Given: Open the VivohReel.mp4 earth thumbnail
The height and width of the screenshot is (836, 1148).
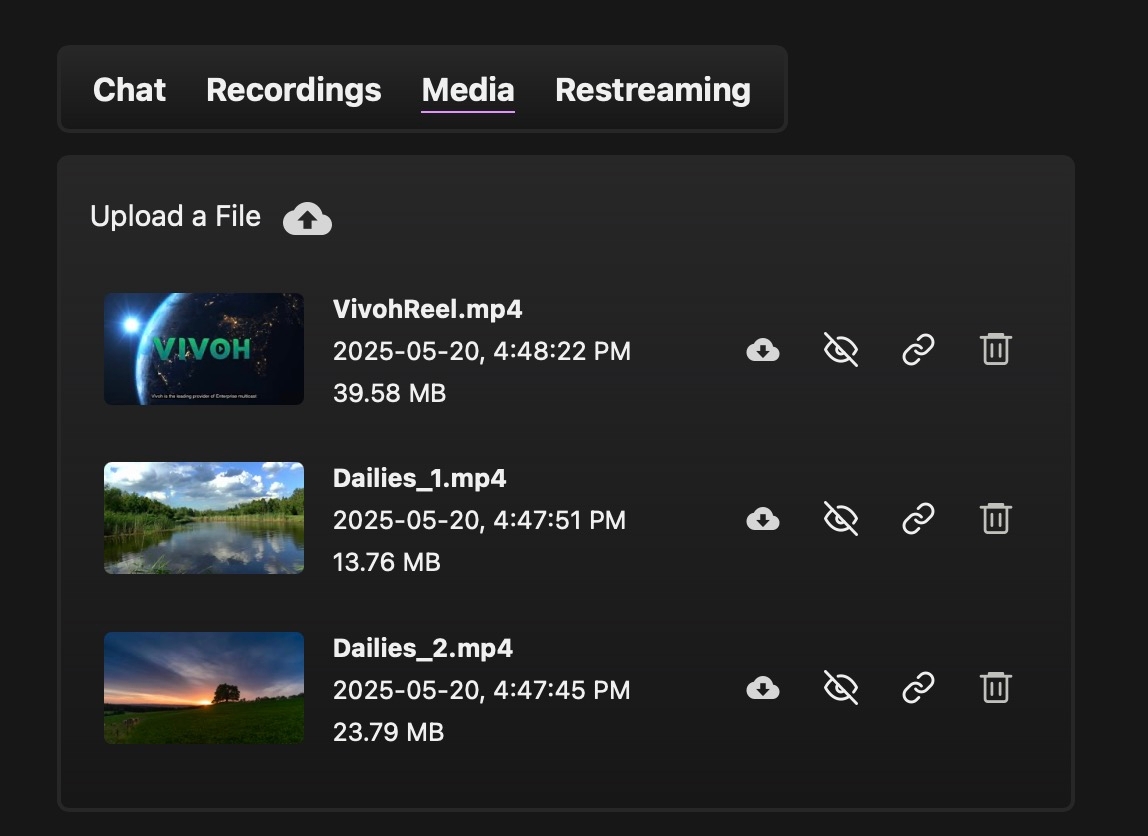Looking at the screenshot, I should [x=204, y=349].
